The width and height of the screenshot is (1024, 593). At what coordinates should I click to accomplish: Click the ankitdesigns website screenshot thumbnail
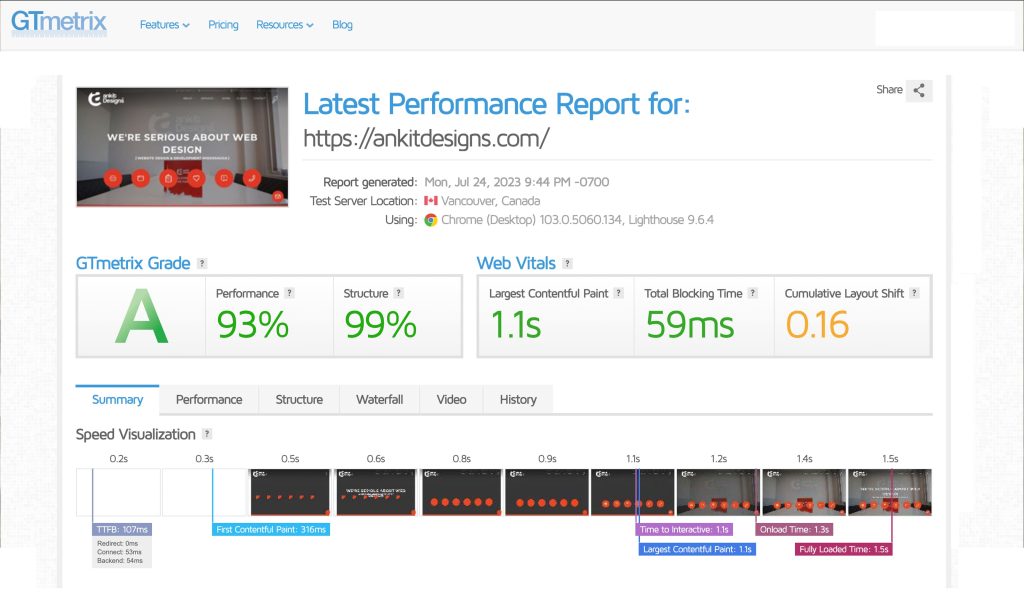182,147
